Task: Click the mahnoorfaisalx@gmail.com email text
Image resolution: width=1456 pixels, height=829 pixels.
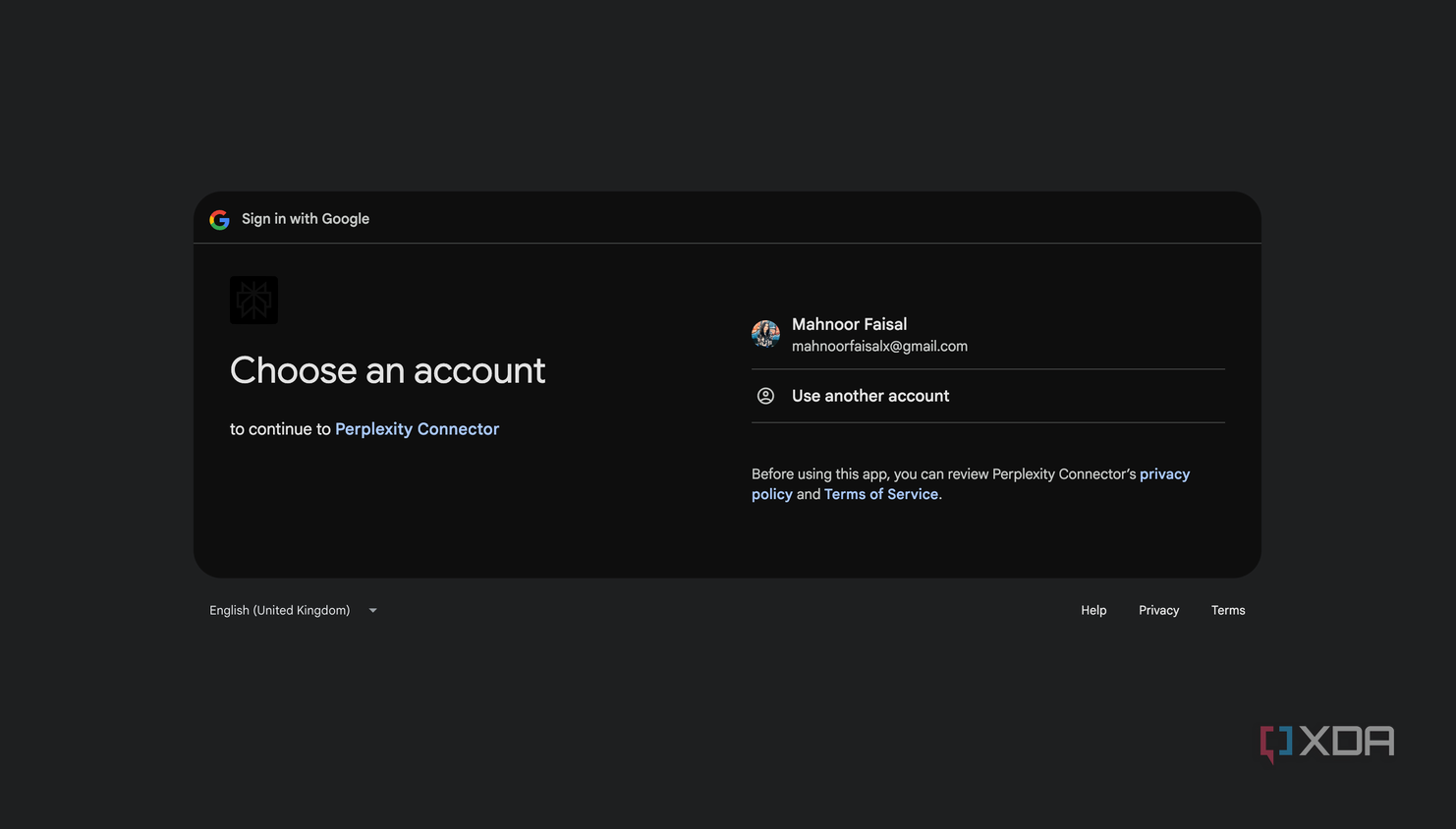Action: coord(879,346)
